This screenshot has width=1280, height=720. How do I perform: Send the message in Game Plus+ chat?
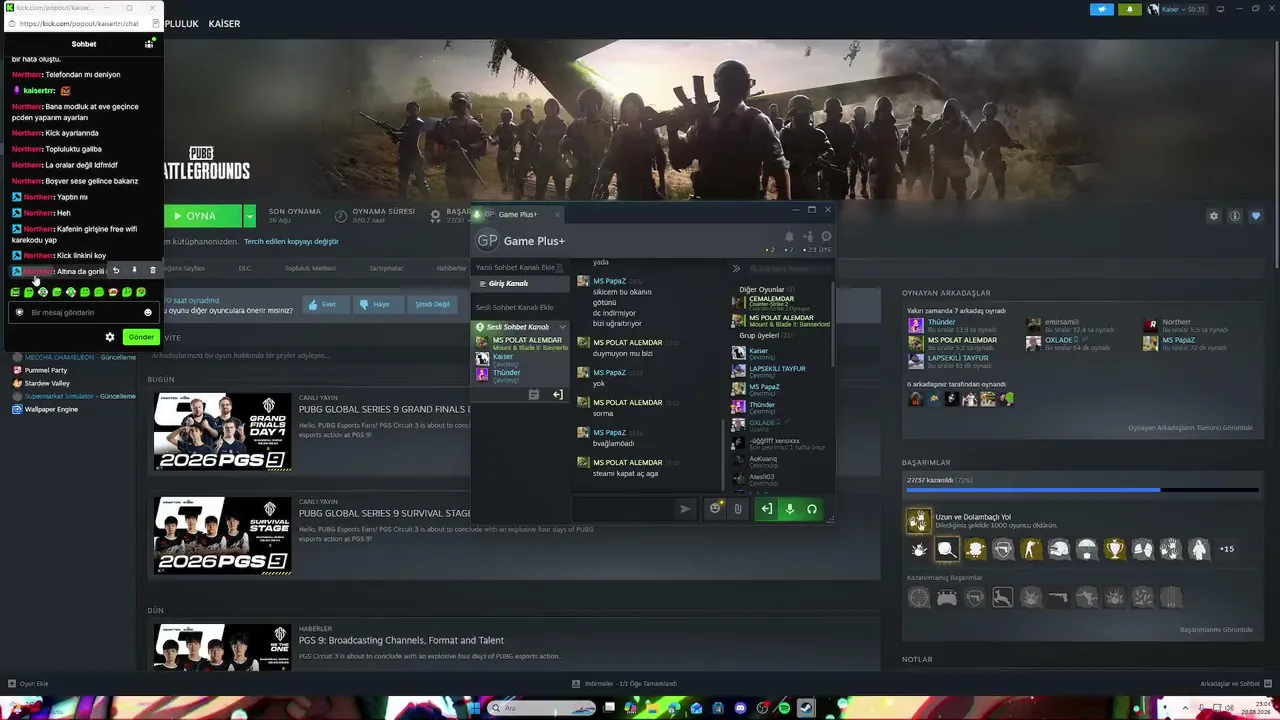click(x=685, y=509)
